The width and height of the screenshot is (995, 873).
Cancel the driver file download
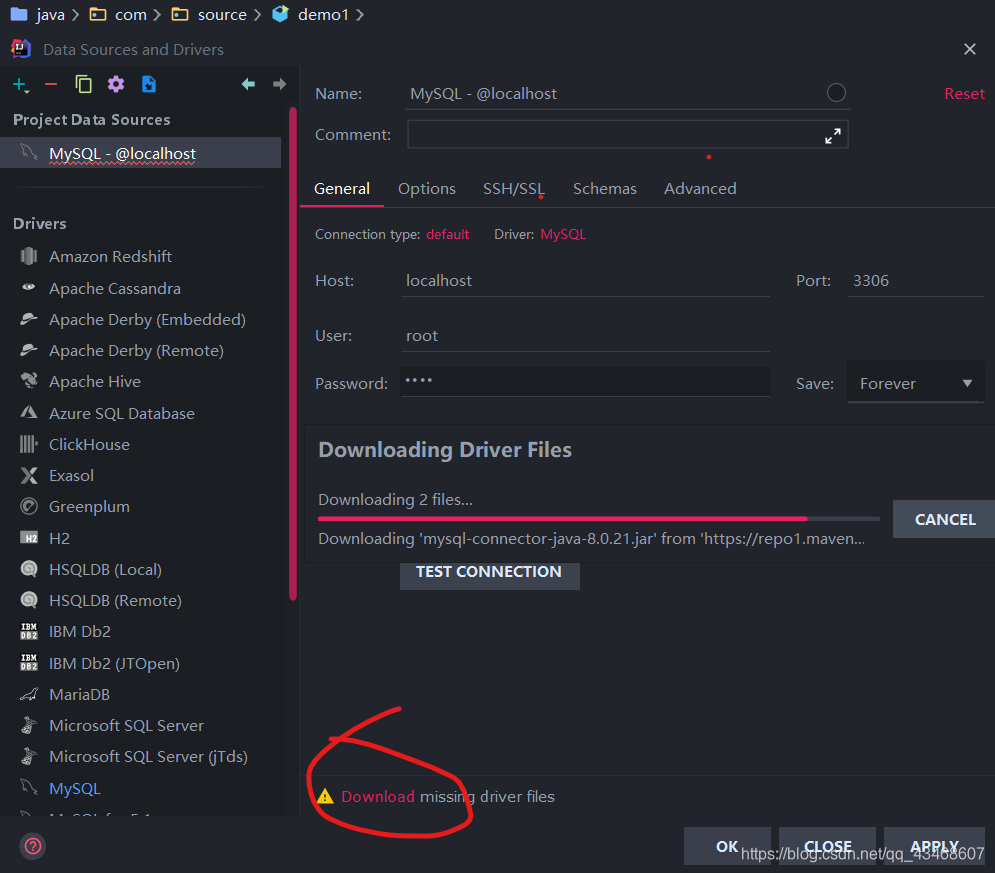(944, 519)
